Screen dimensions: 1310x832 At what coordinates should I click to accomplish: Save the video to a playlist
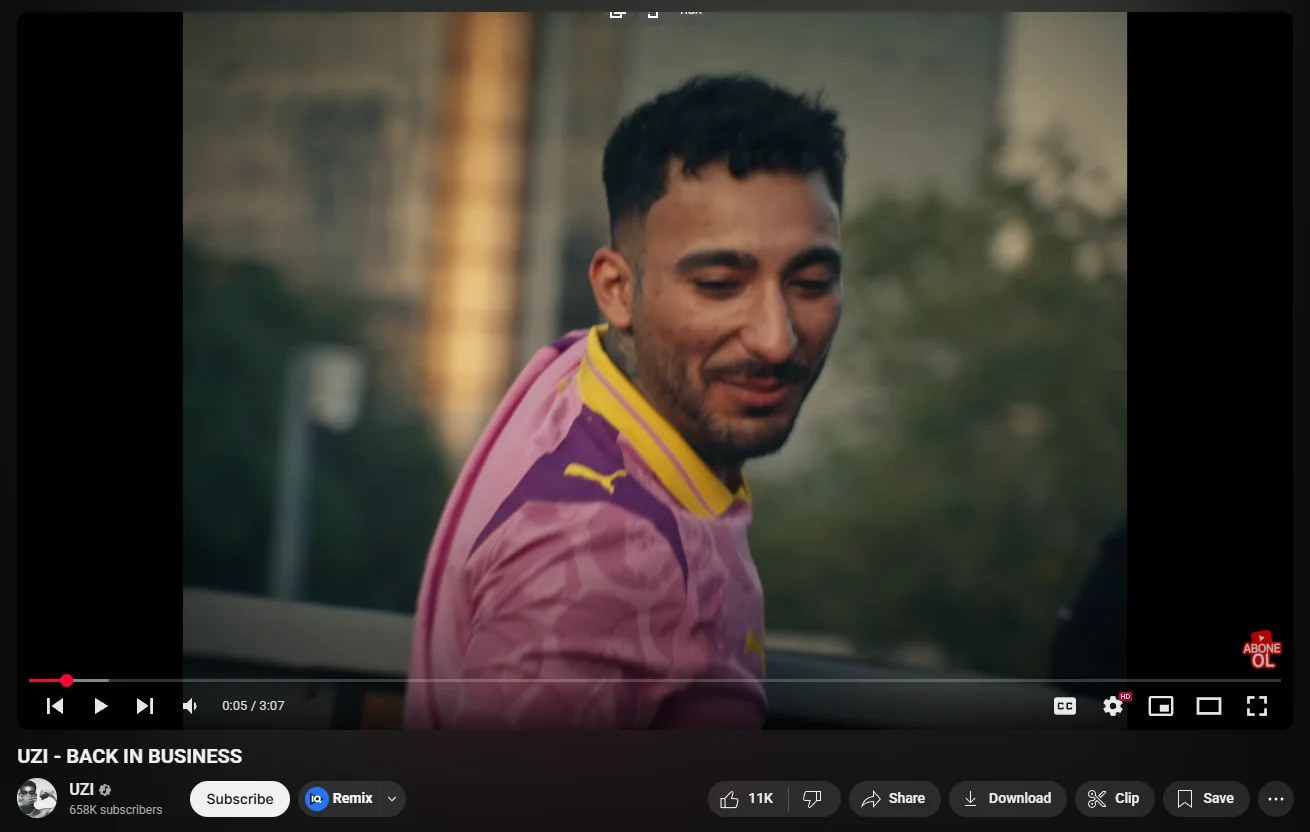(1206, 798)
